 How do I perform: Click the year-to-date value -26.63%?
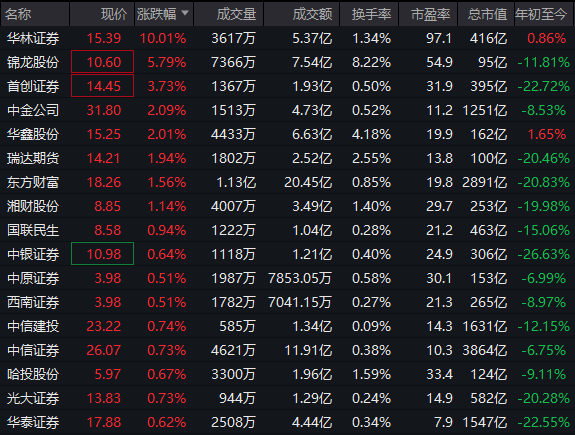tap(543, 254)
